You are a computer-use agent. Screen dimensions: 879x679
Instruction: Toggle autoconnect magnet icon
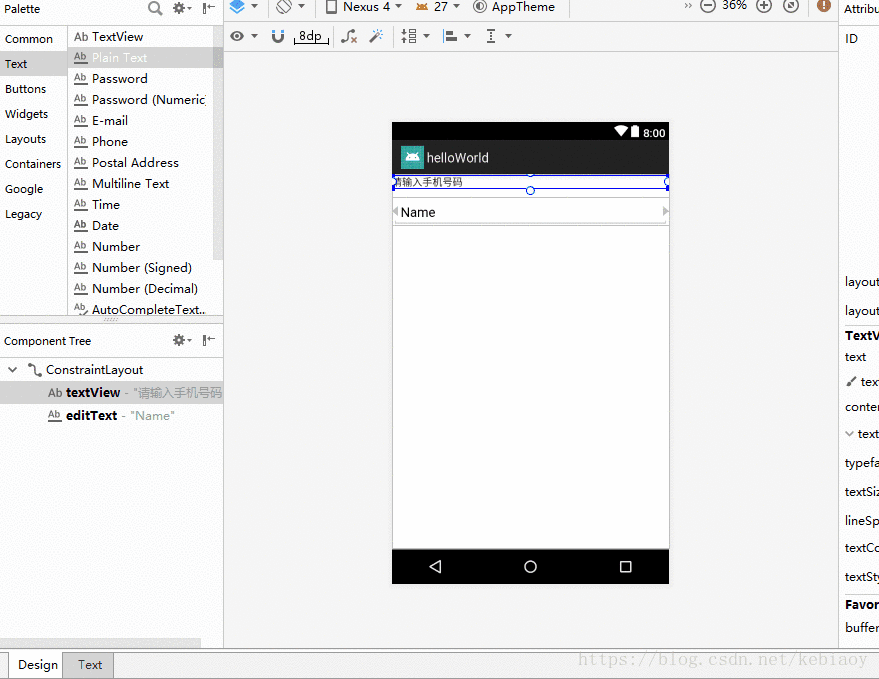[277, 36]
